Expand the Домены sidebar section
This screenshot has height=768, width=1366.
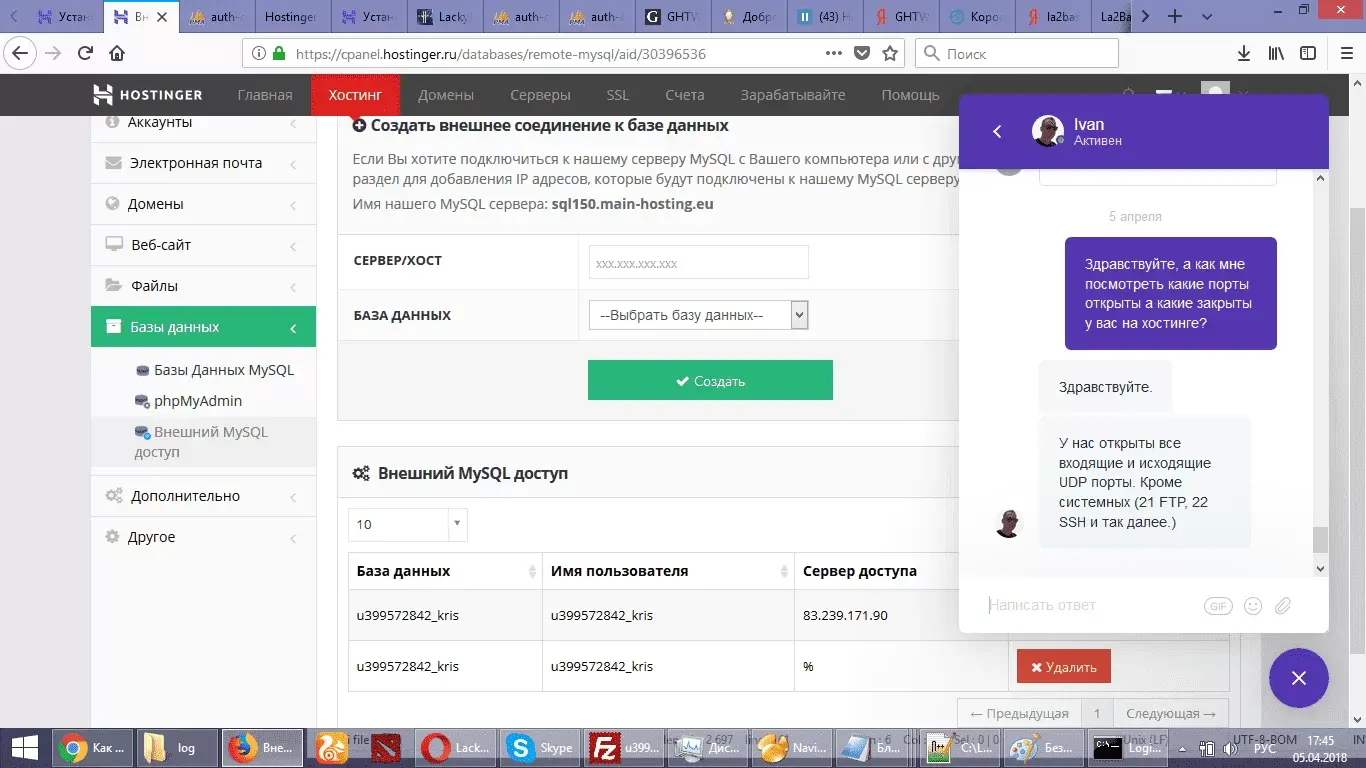[x=203, y=204]
